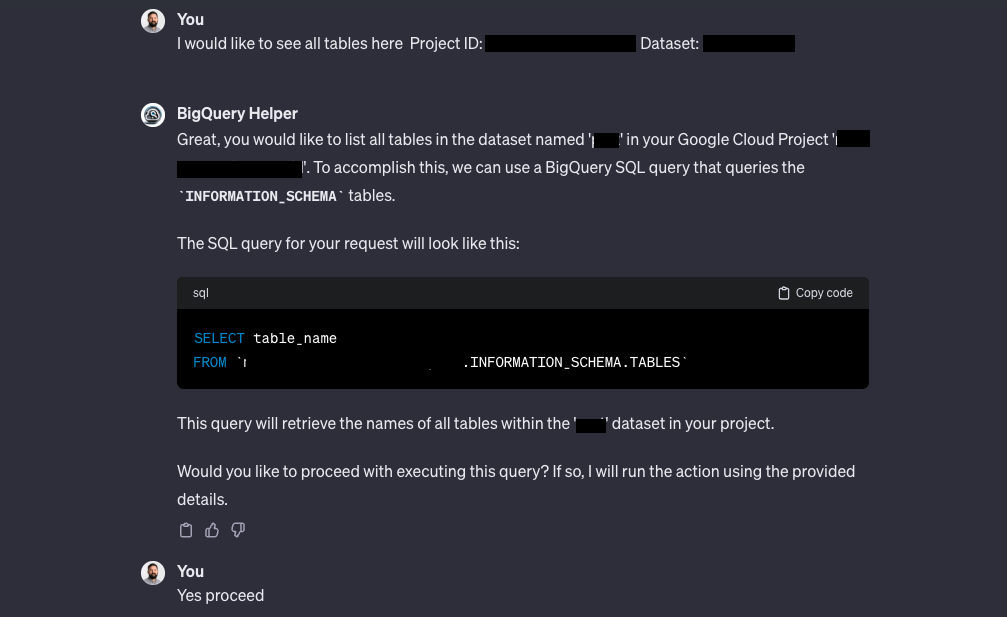Select the Yes proceed message text

(220, 595)
